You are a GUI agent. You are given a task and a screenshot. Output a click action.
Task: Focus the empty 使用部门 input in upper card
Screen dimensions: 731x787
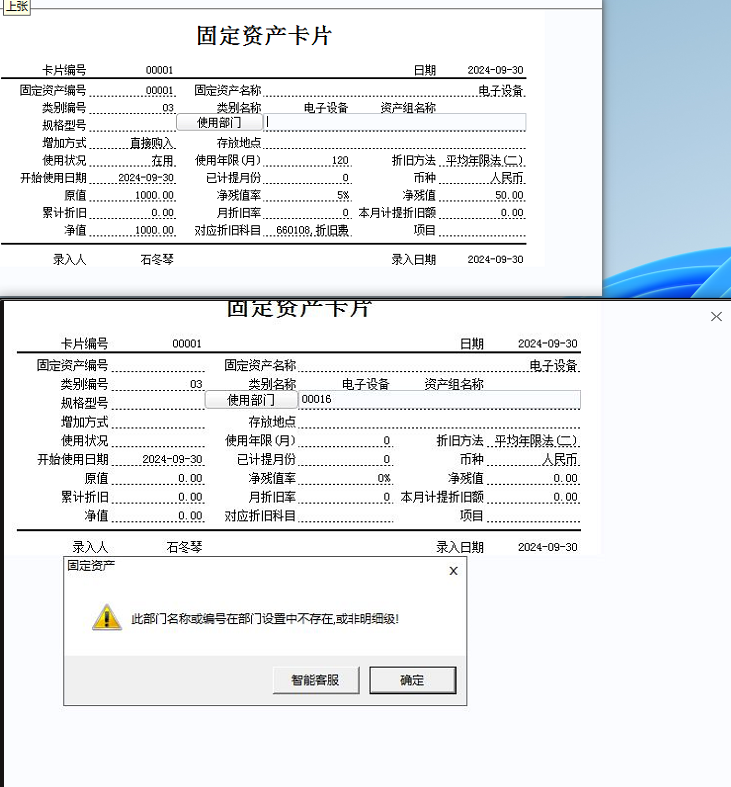pyautogui.click(x=395, y=122)
